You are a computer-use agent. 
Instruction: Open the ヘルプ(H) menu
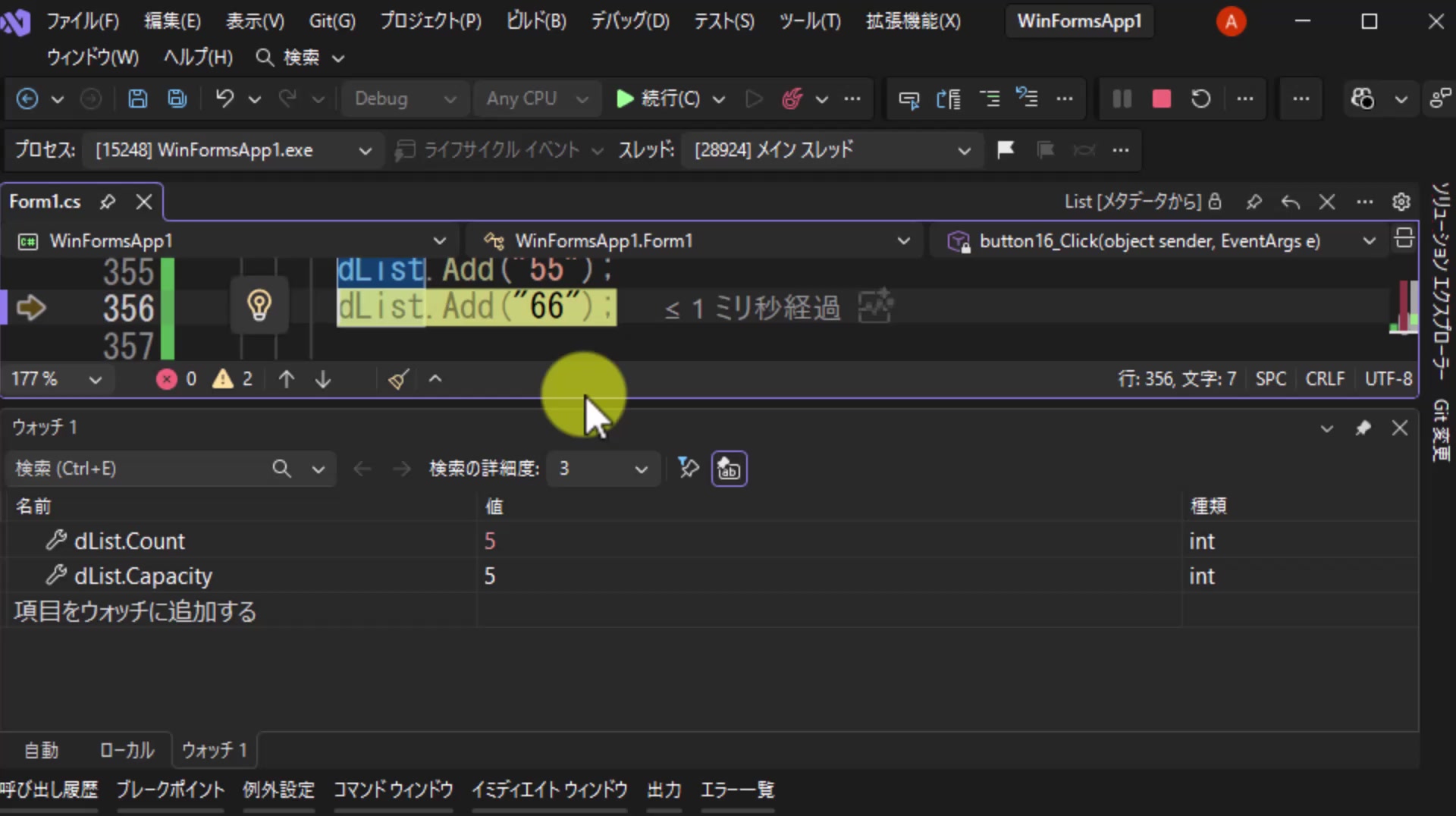pyautogui.click(x=198, y=58)
